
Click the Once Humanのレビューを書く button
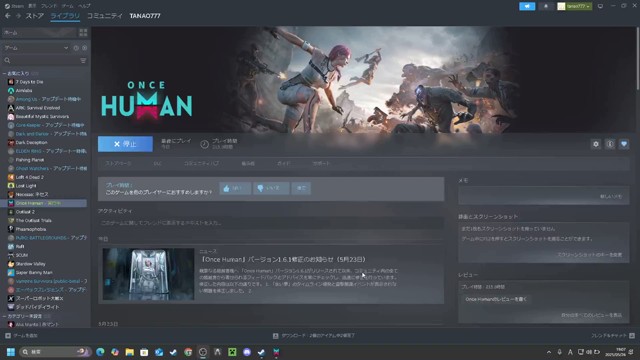[x=496, y=299]
